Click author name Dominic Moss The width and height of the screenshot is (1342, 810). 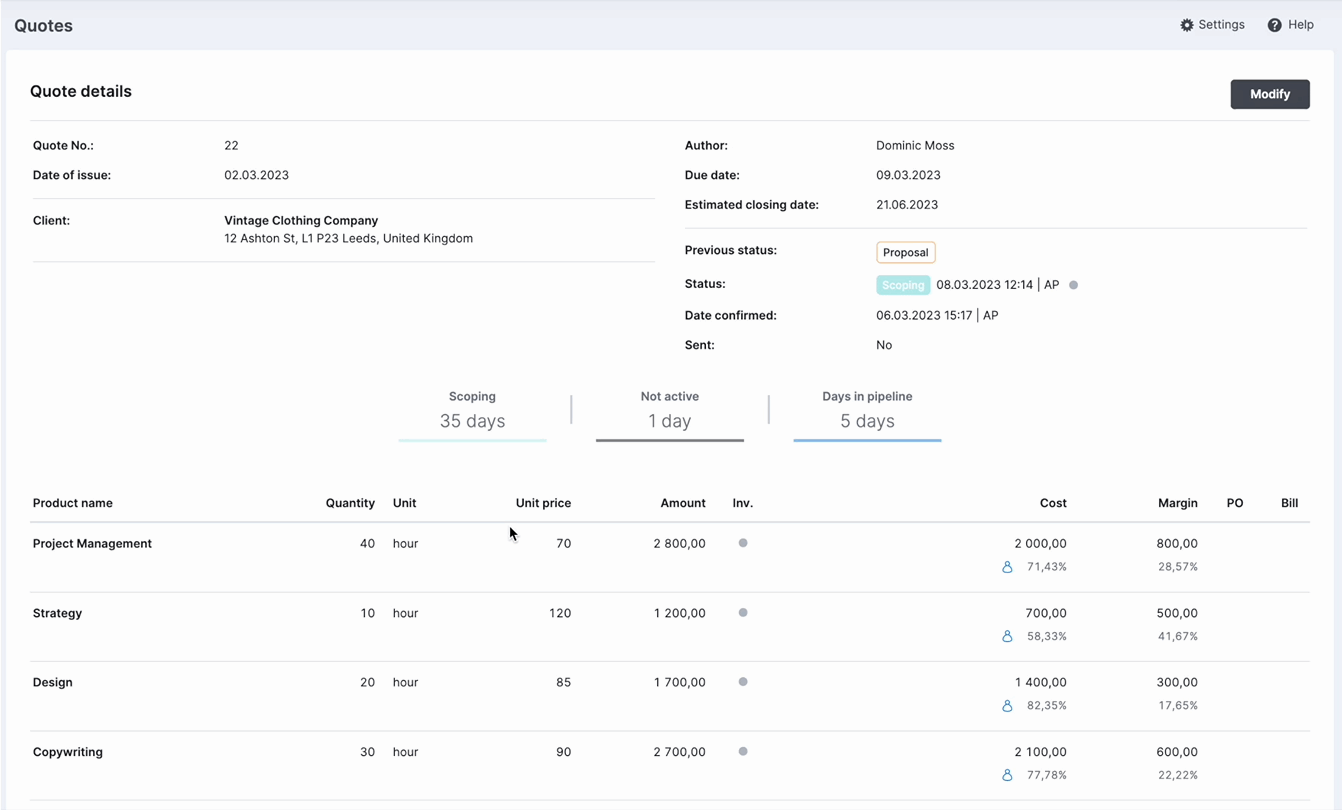[915, 145]
